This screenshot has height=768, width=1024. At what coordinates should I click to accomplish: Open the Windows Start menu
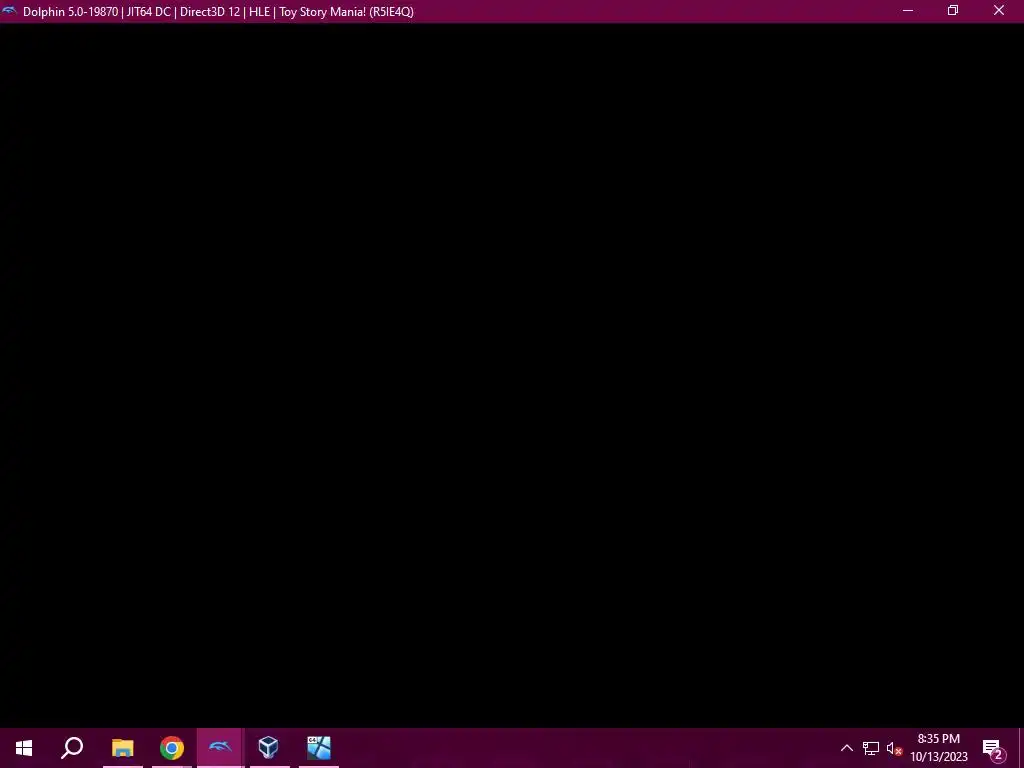point(24,748)
